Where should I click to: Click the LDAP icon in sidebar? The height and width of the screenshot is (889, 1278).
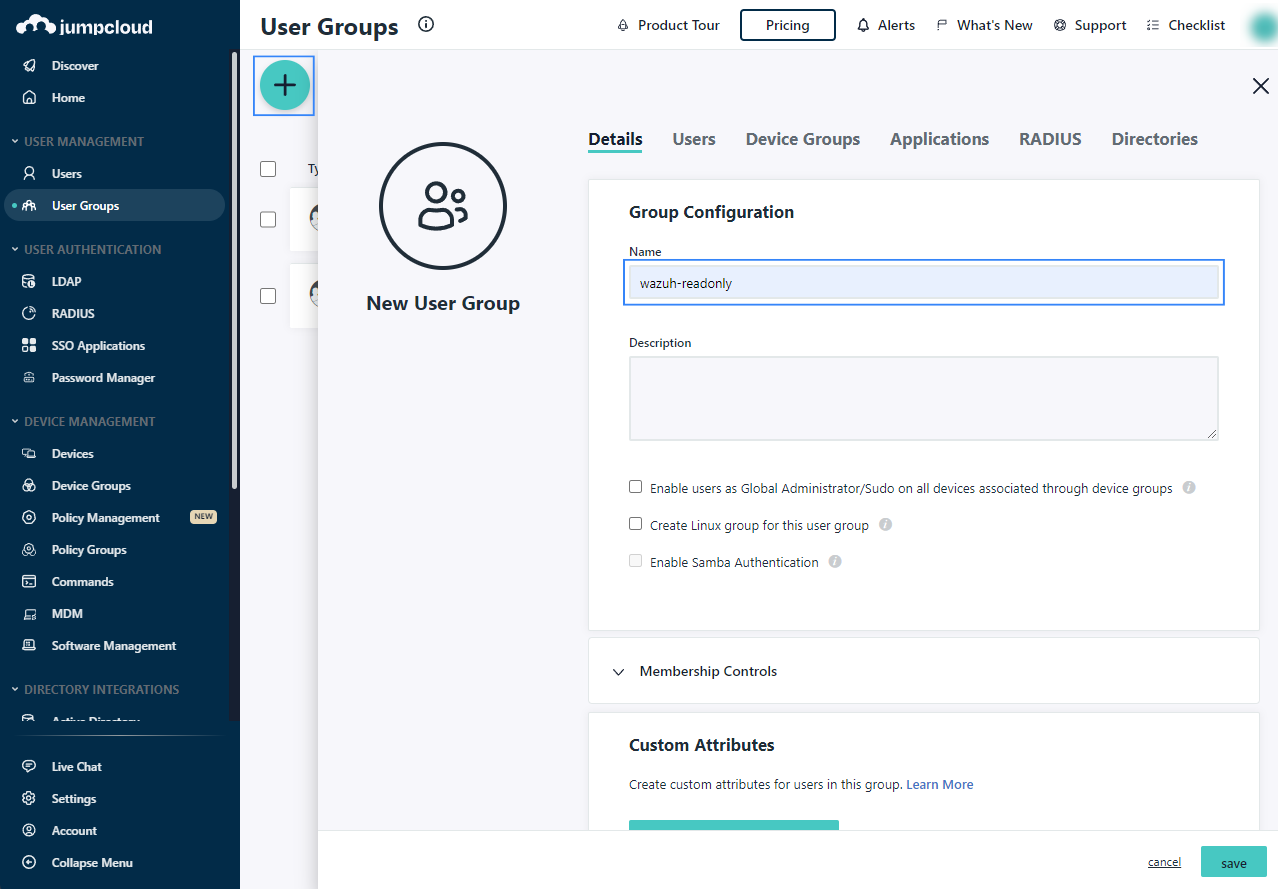point(30,282)
